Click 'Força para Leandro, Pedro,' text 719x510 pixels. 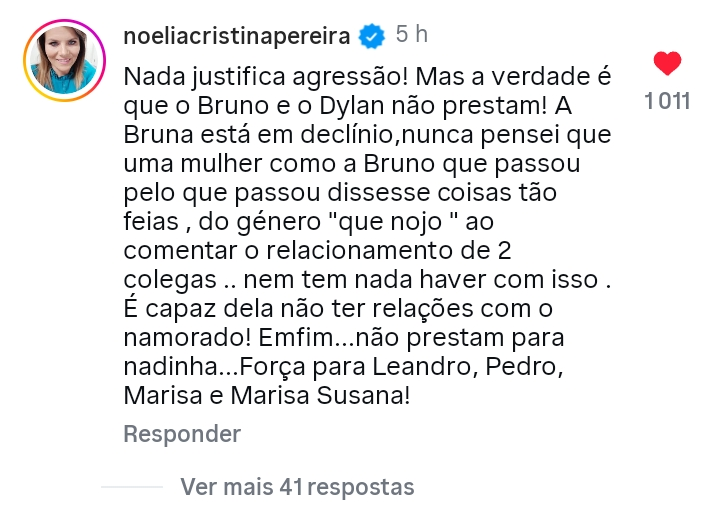(401, 367)
